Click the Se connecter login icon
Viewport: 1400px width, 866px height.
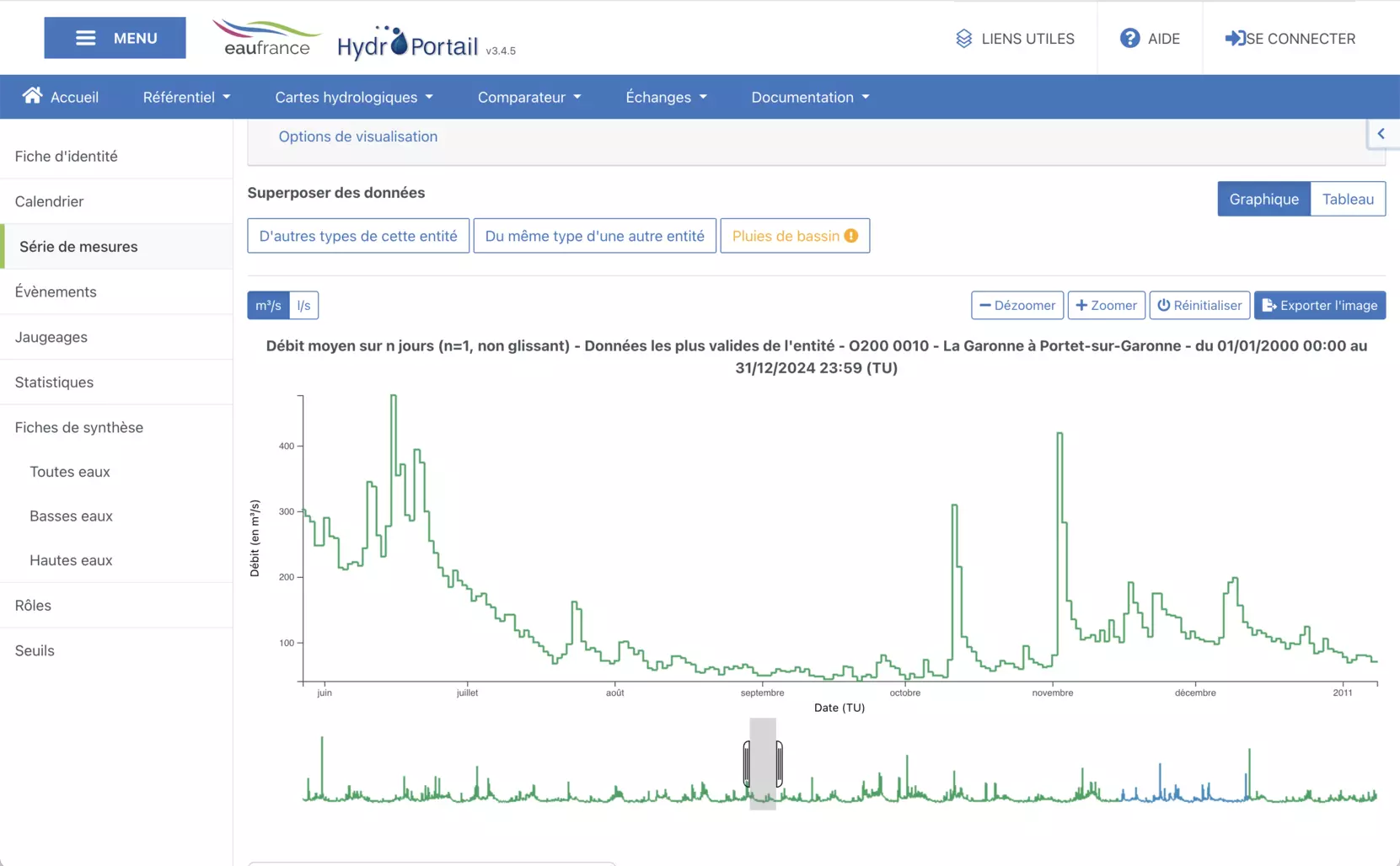pyautogui.click(x=1235, y=39)
